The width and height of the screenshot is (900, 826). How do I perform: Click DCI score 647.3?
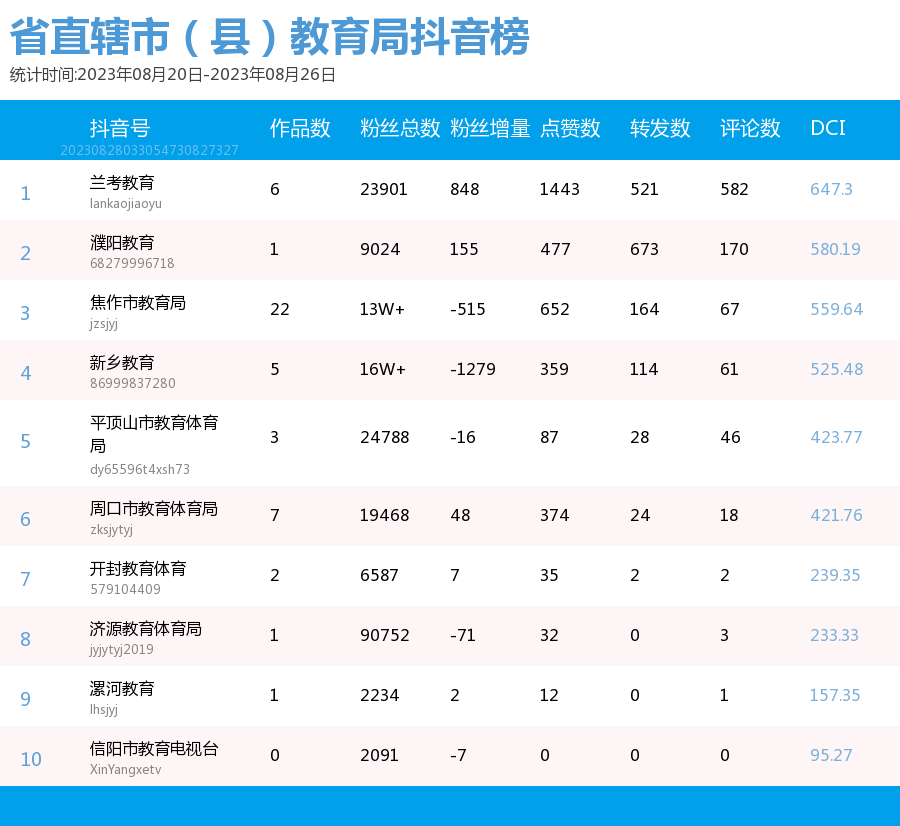coord(831,189)
